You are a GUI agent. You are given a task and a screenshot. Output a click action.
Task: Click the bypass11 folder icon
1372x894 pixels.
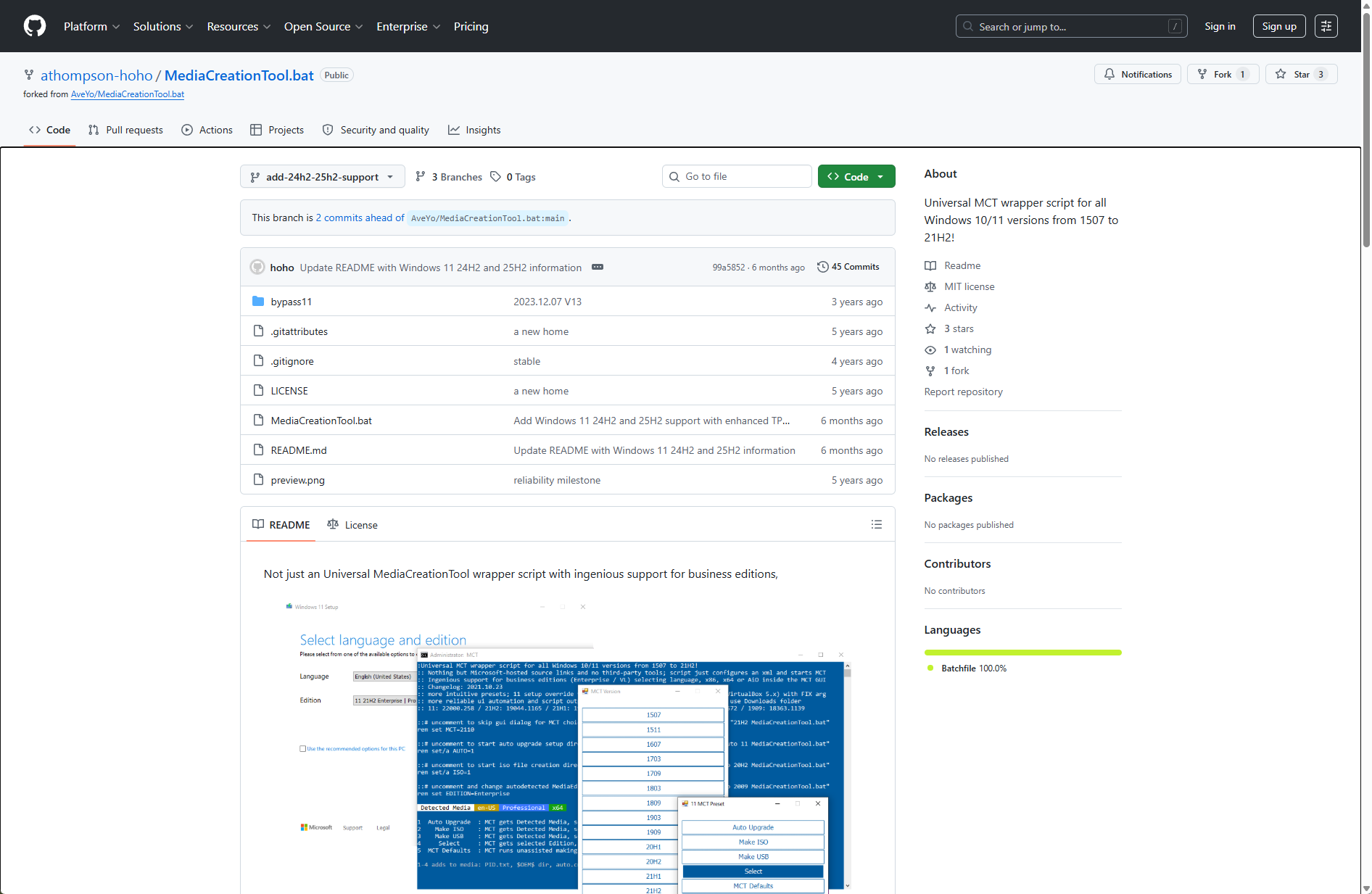pyautogui.click(x=258, y=301)
